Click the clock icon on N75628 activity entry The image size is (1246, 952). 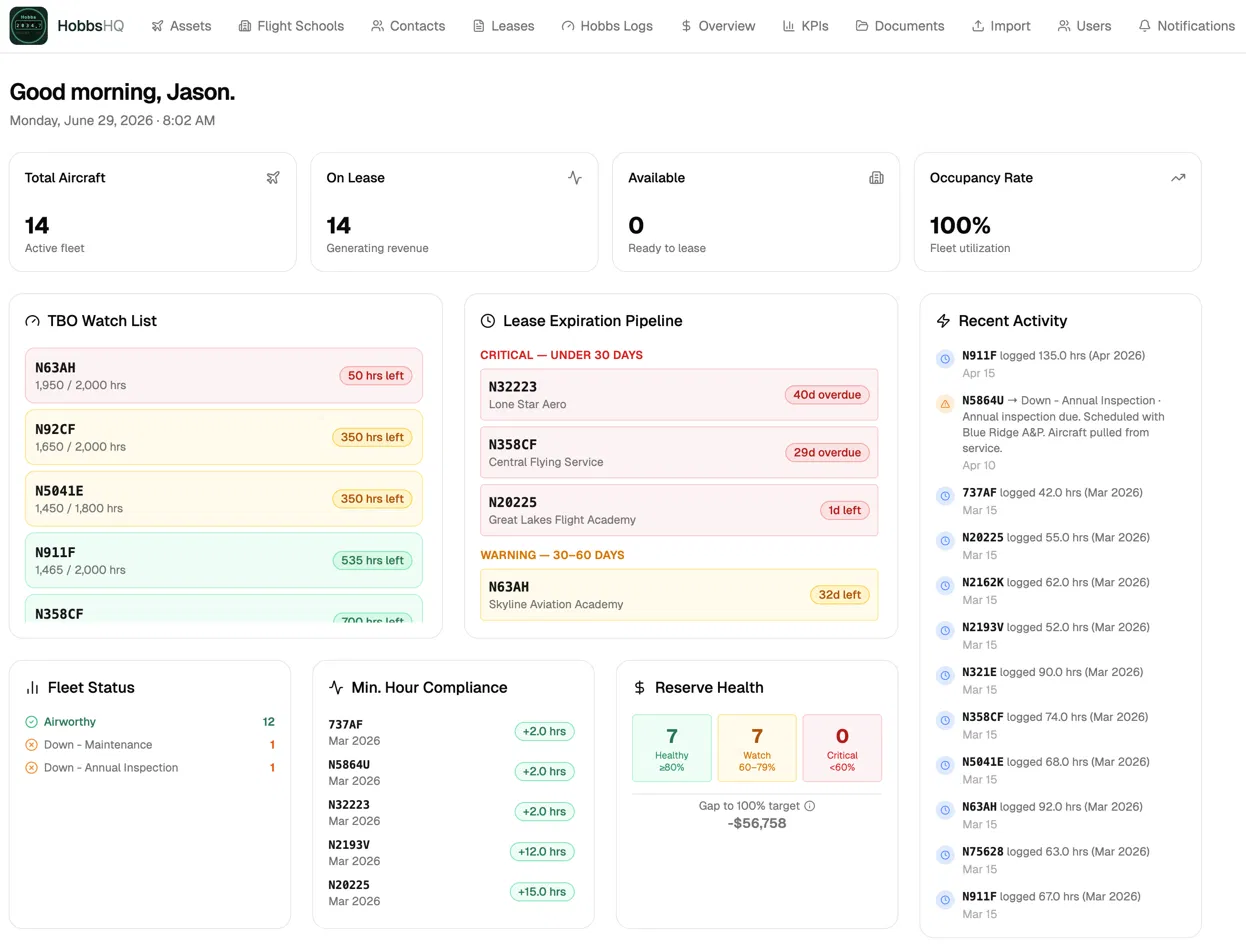pyautogui.click(x=945, y=855)
